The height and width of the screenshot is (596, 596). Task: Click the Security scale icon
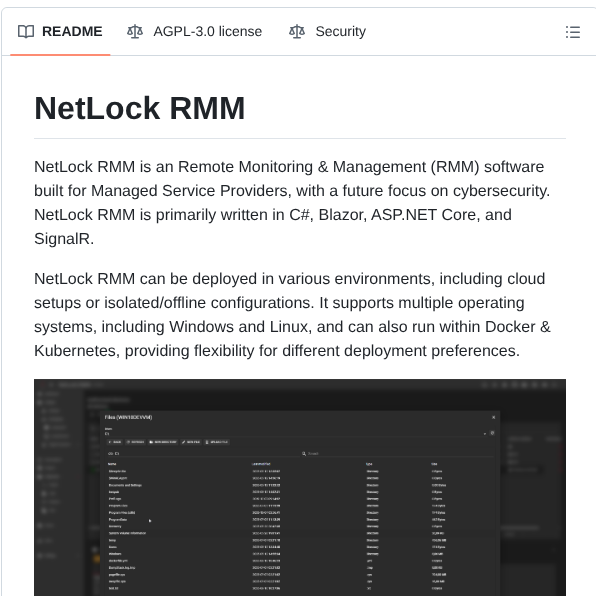click(297, 32)
